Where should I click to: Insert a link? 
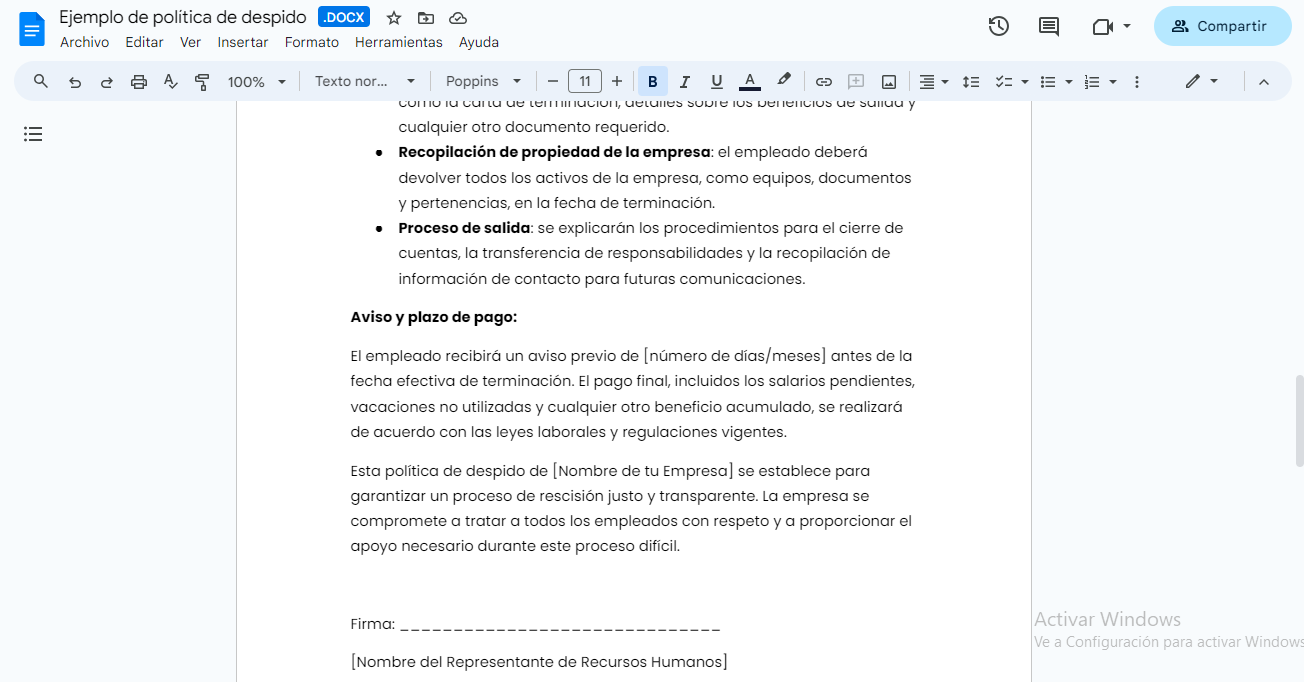click(823, 81)
